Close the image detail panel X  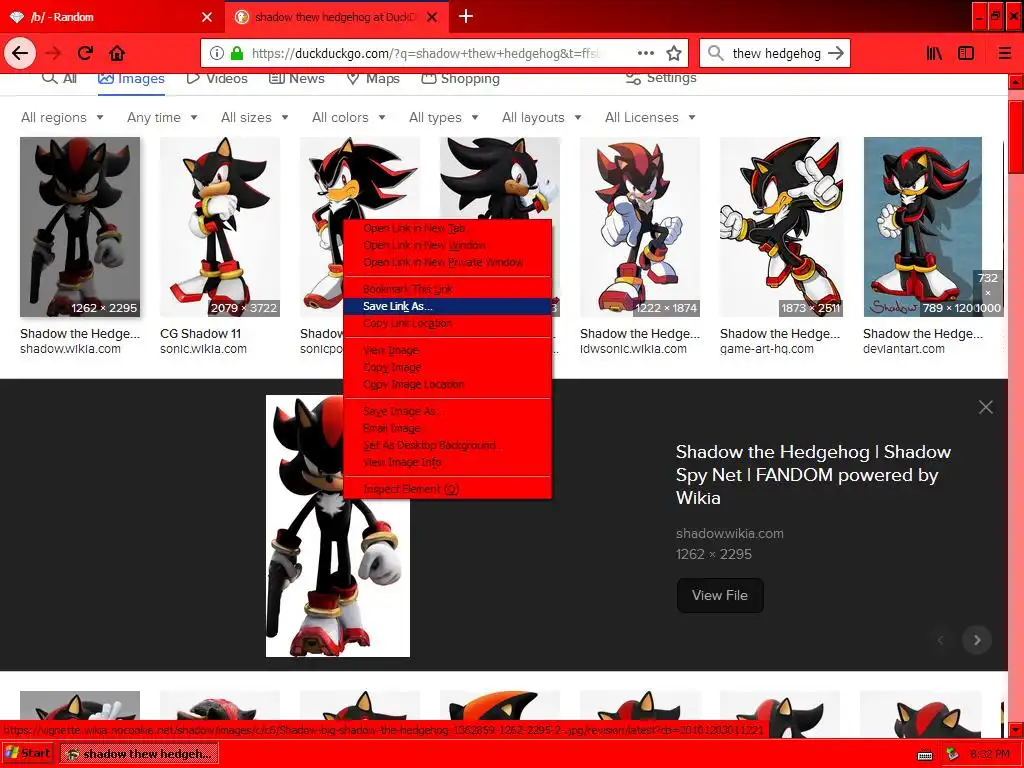click(x=985, y=407)
